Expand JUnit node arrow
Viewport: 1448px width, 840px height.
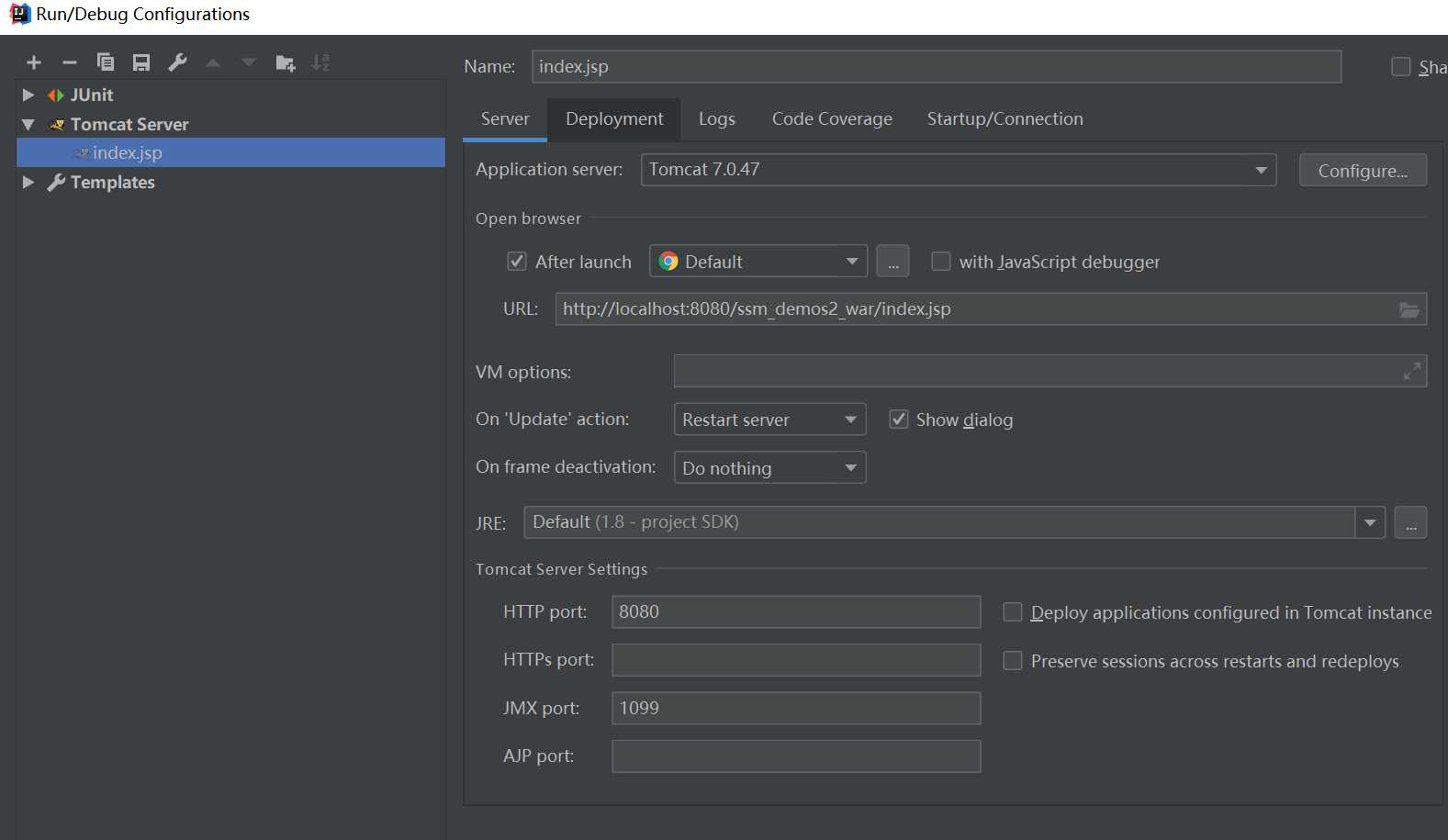pos(28,95)
